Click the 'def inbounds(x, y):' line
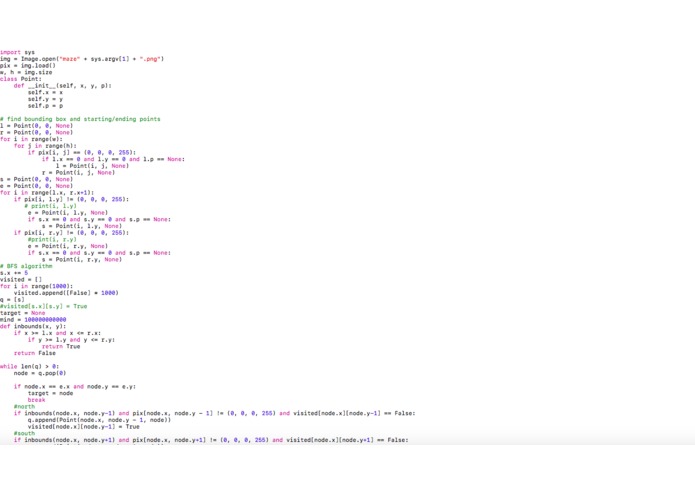The width and height of the screenshot is (695, 494). tap(33, 327)
